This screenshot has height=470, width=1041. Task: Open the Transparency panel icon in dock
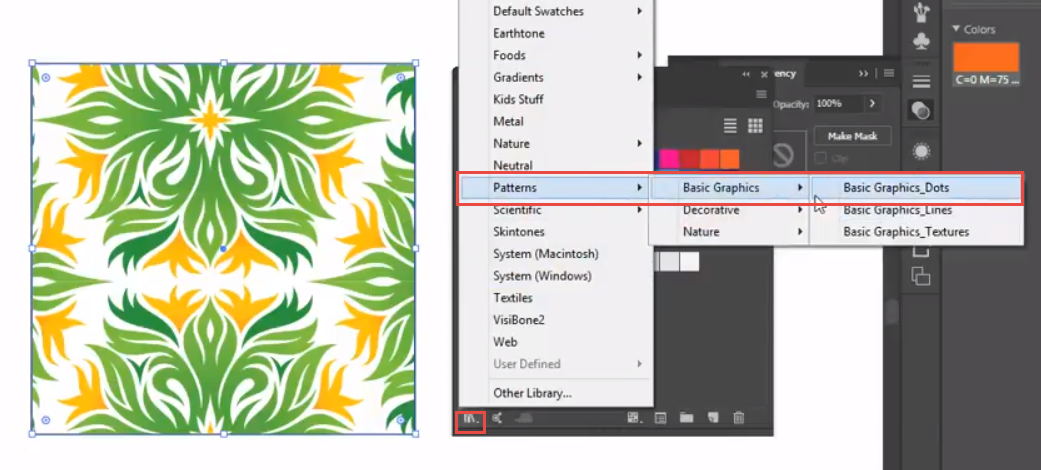point(921,109)
